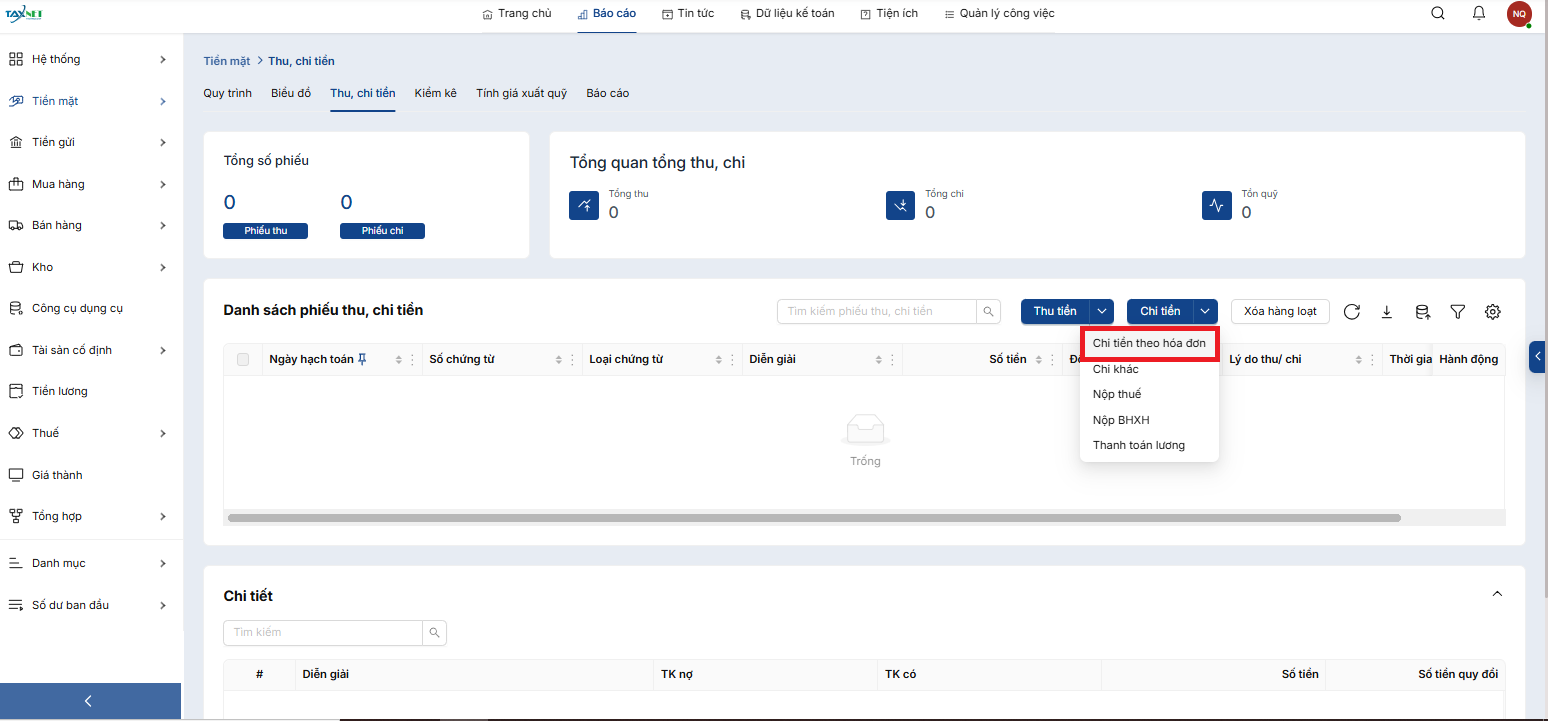Select 'Chi tiền theo hóa đơn' menu option
The image size is (1548, 721).
pyautogui.click(x=1149, y=343)
